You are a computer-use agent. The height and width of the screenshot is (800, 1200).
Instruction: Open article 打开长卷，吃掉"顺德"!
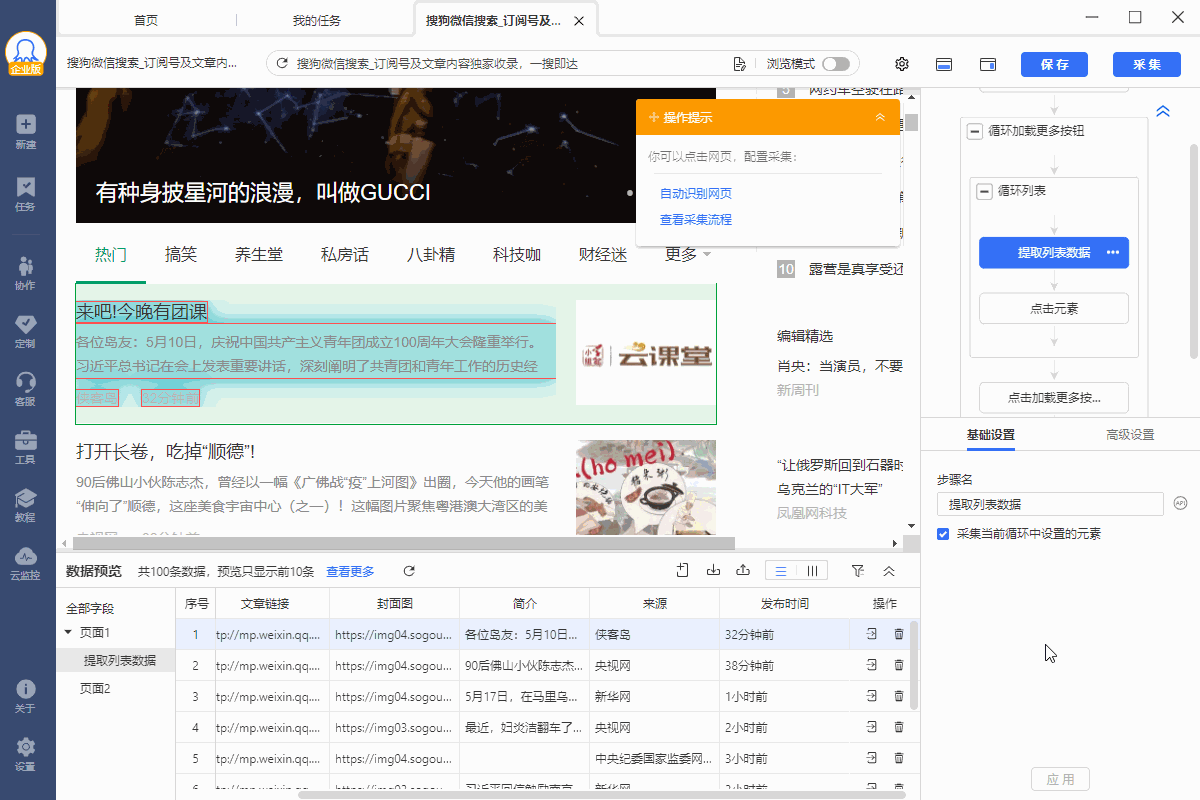pyautogui.click(x=165, y=452)
